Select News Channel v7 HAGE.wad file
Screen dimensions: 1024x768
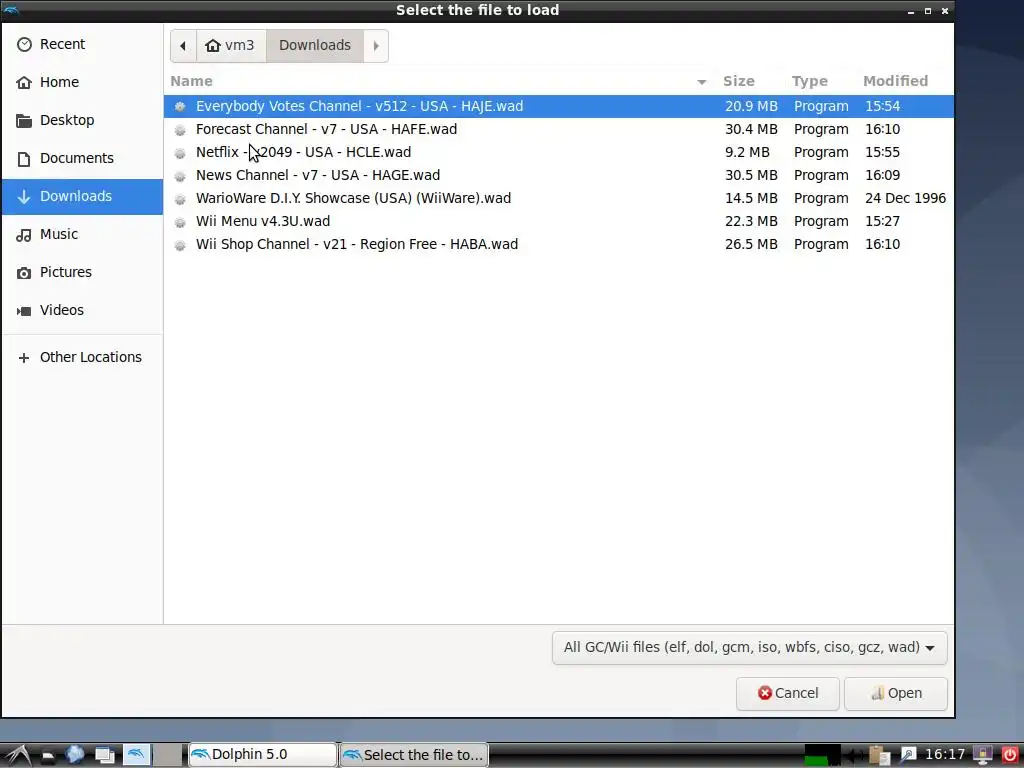click(558, 175)
